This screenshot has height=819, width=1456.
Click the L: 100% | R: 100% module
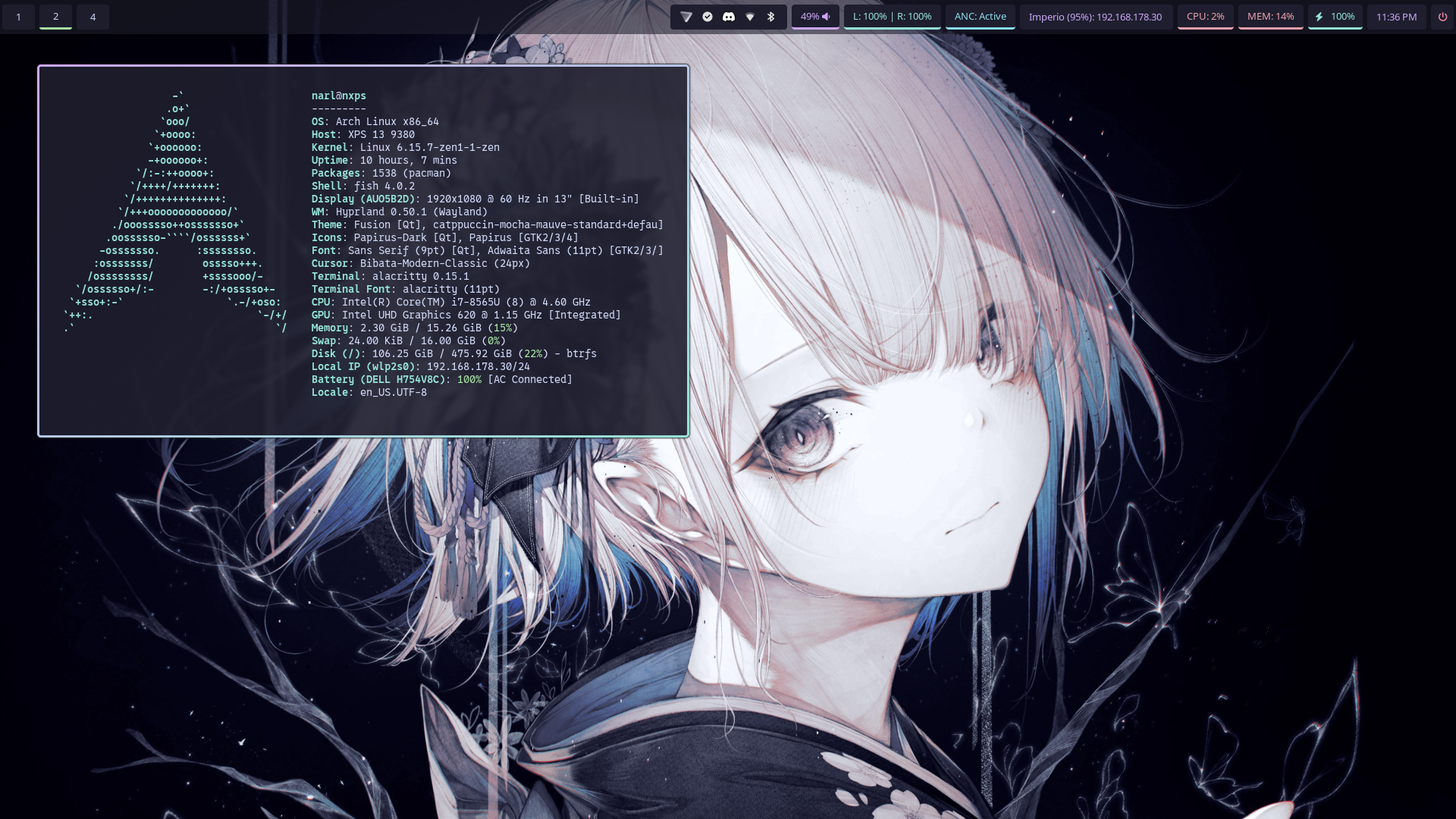[892, 17]
